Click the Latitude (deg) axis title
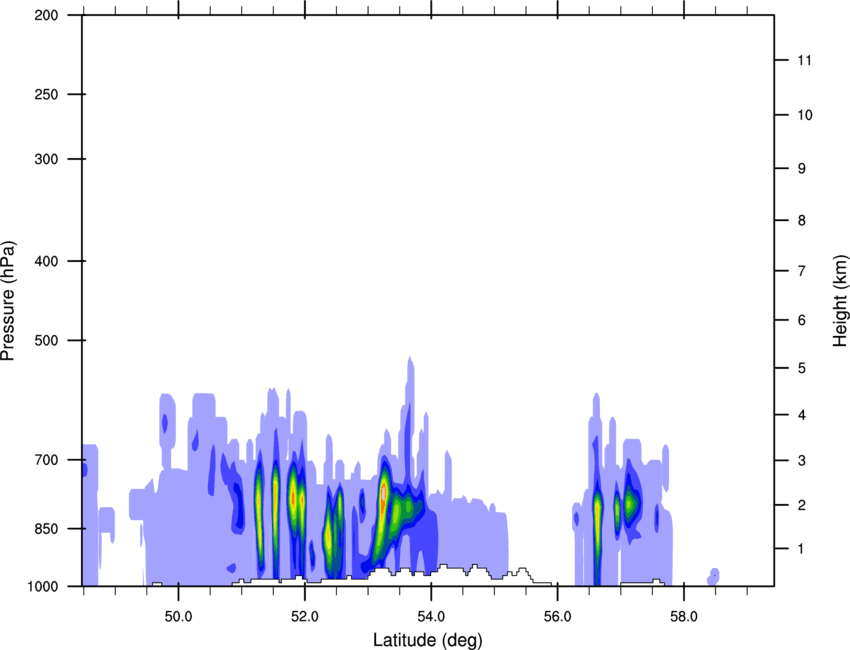 428,640
